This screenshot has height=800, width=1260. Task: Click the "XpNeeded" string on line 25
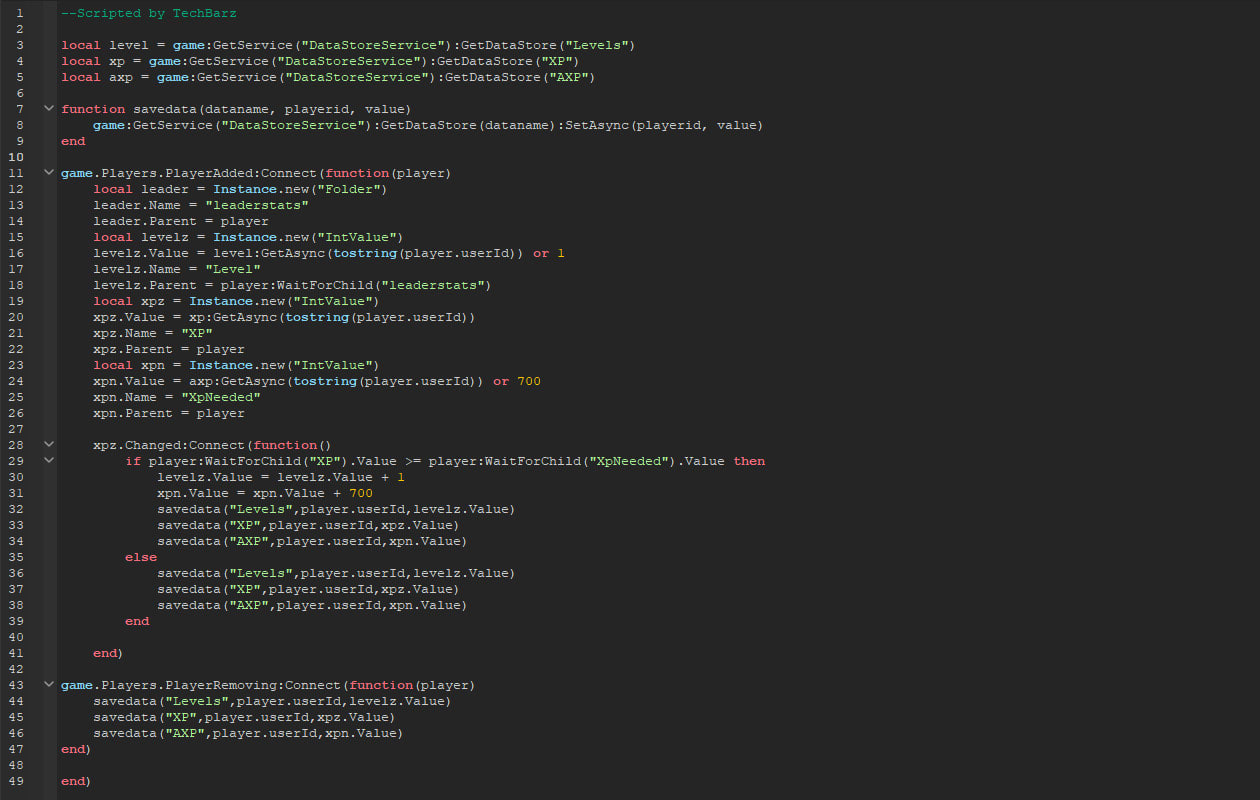click(221, 398)
